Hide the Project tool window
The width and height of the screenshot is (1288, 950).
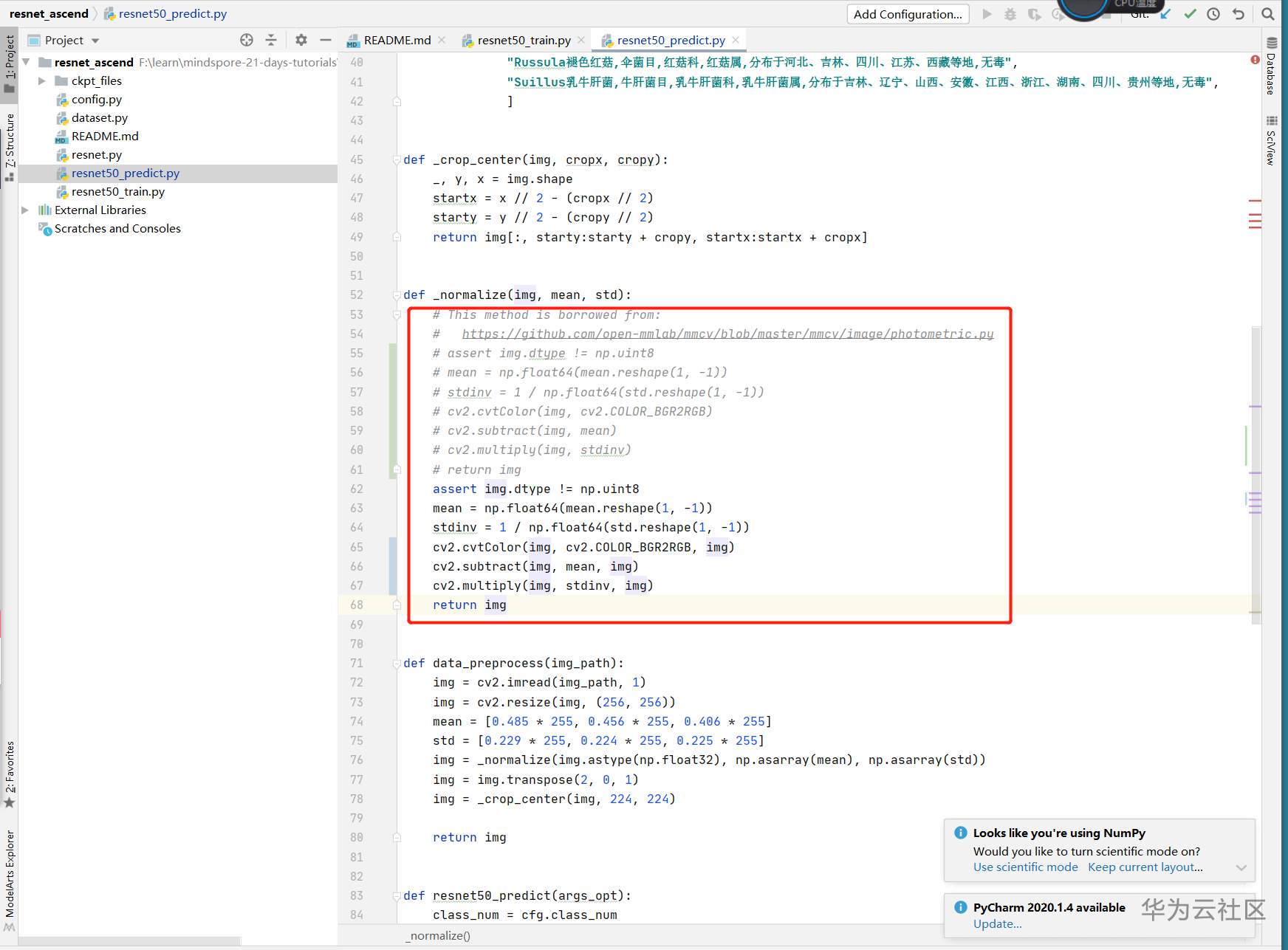(x=325, y=40)
